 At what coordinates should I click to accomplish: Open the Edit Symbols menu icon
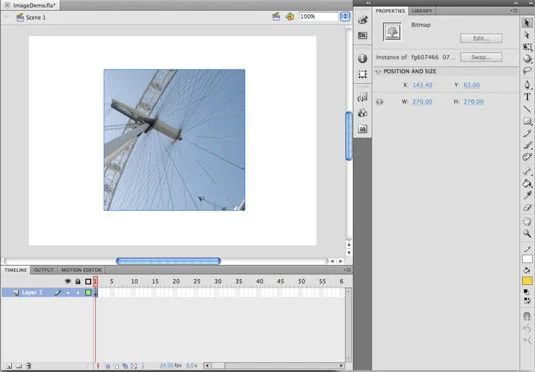coord(290,17)
